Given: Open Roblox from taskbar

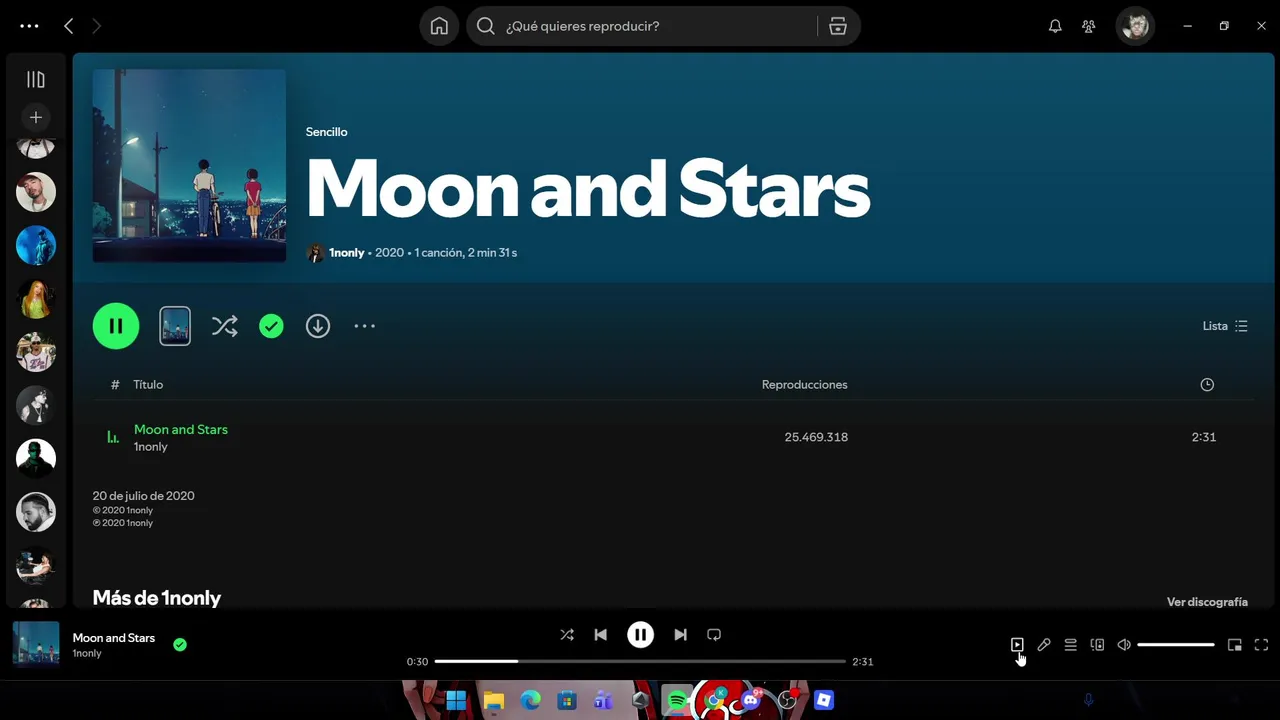Looking at the screenshot, I should pos(824,700).
